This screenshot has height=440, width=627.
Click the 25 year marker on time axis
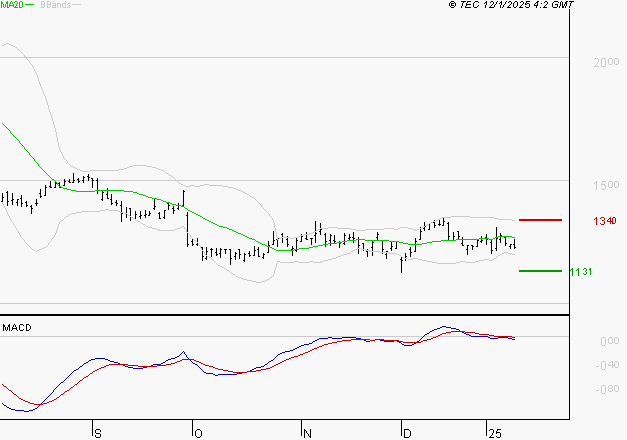click(x=495, y=434)
